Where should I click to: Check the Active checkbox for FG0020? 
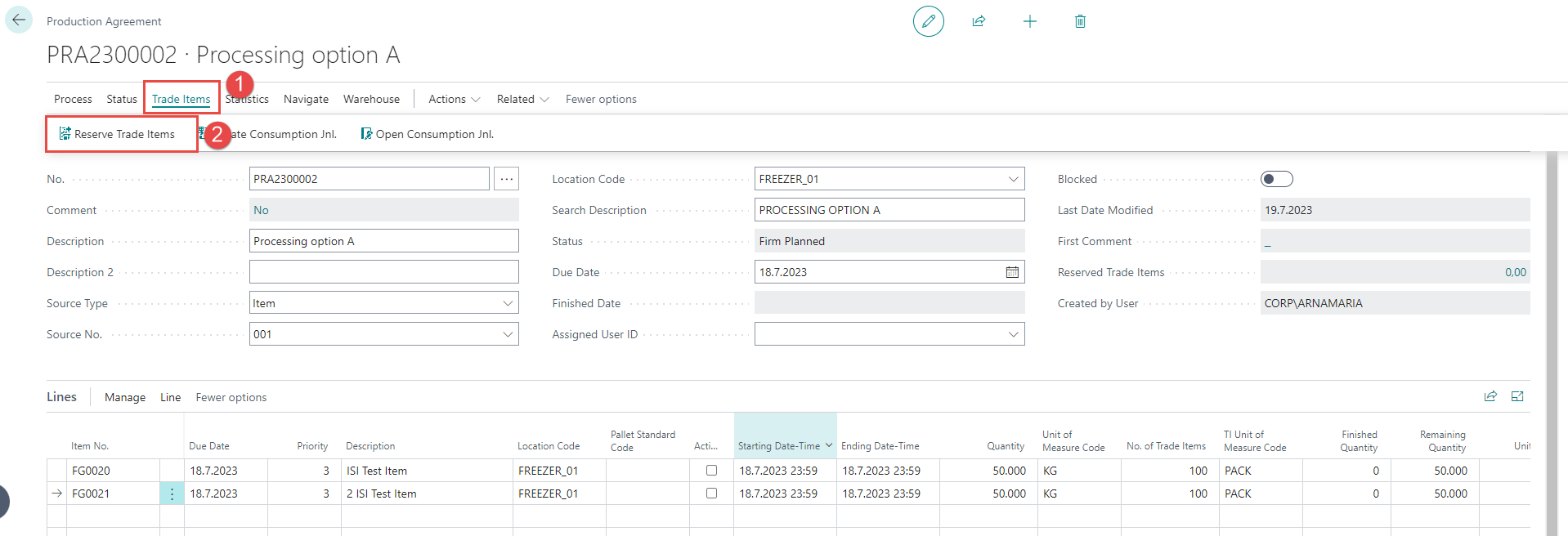point(711,471)
